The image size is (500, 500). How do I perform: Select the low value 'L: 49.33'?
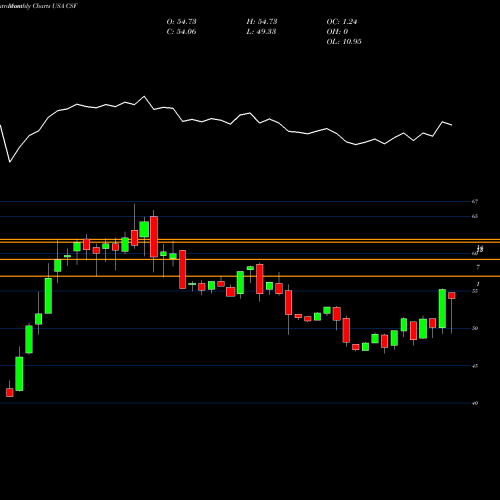pos(261,32)
